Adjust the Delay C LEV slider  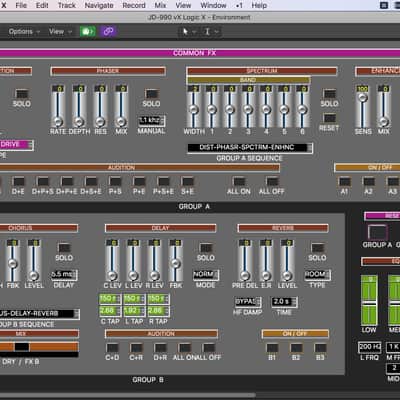tap(112, 260)
